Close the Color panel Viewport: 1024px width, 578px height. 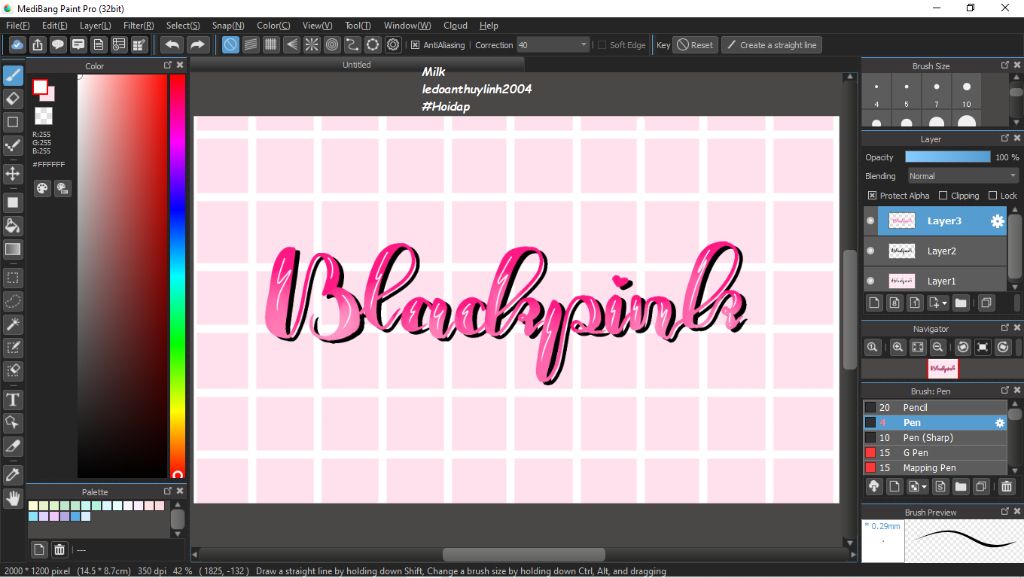tap(180, 65)
